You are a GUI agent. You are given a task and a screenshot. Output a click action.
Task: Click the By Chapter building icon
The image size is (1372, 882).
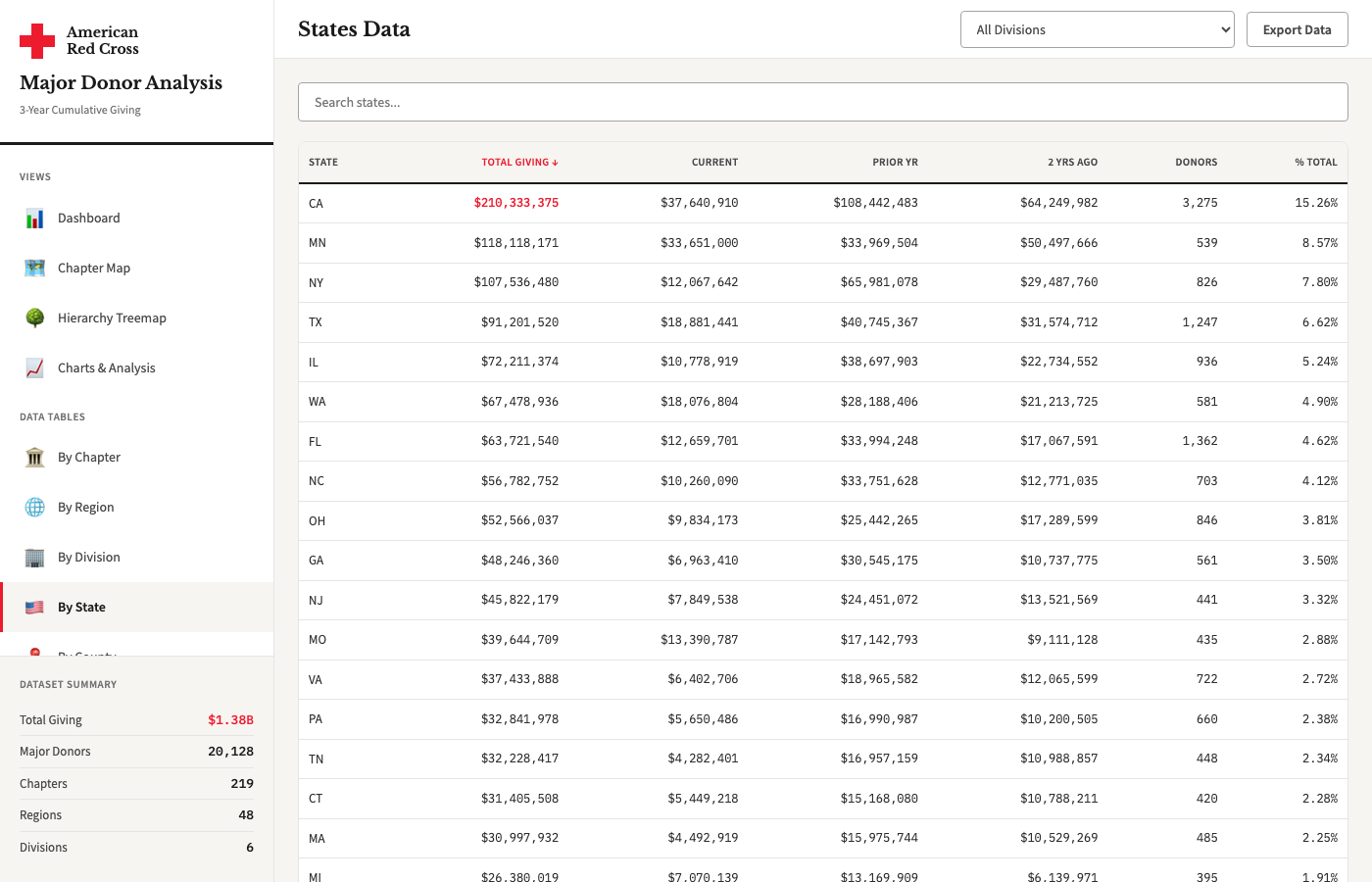point(34,458)
